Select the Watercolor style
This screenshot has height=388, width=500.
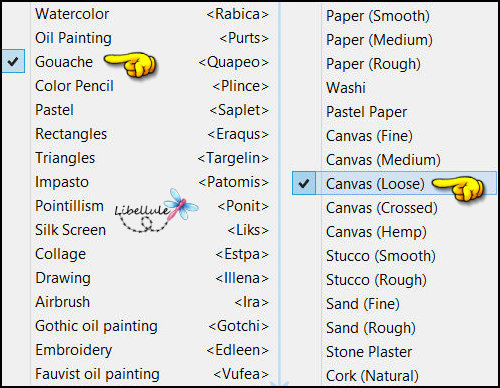point(152,14)
